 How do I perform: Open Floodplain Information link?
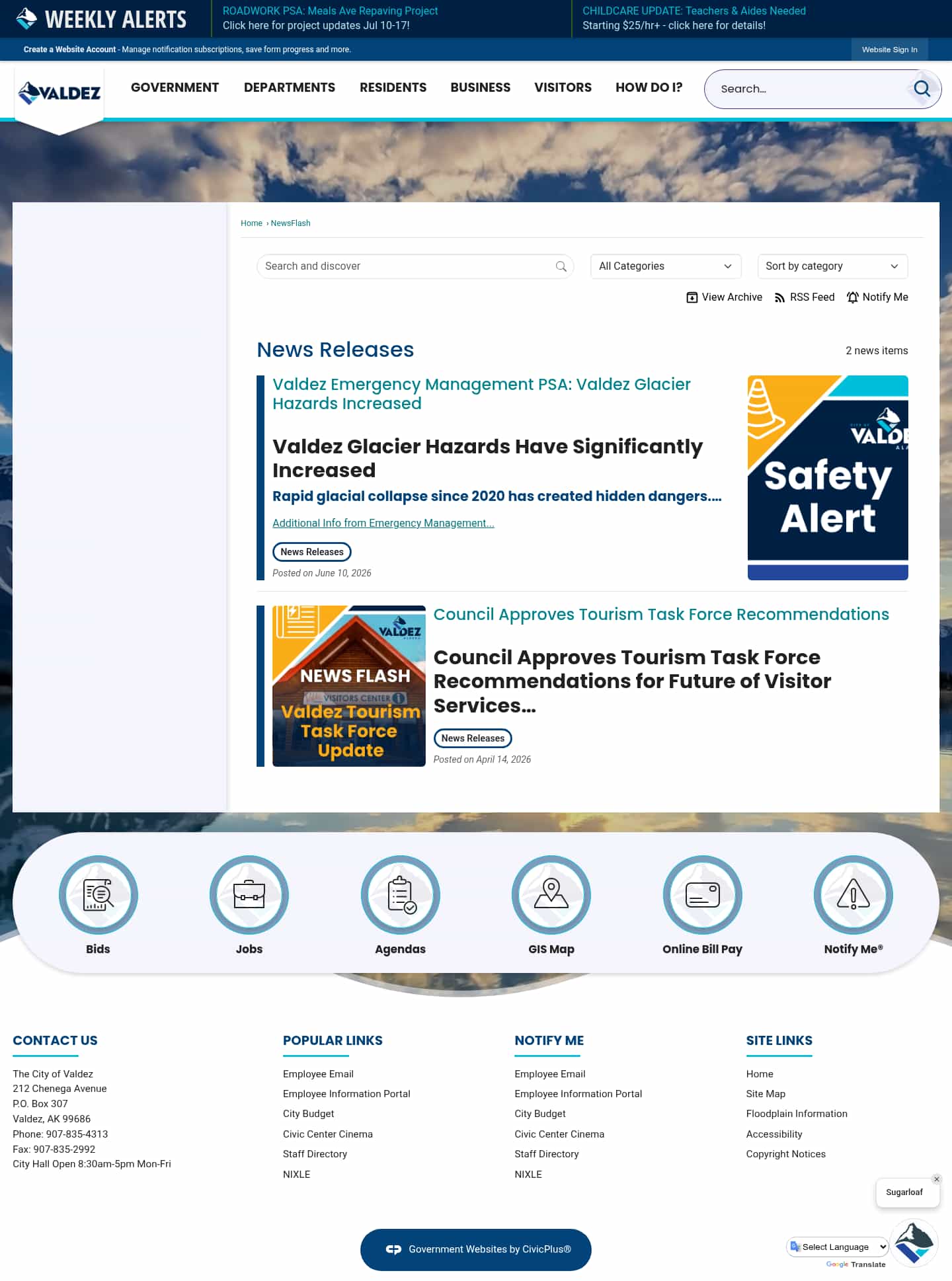[x=797, y=1114]
